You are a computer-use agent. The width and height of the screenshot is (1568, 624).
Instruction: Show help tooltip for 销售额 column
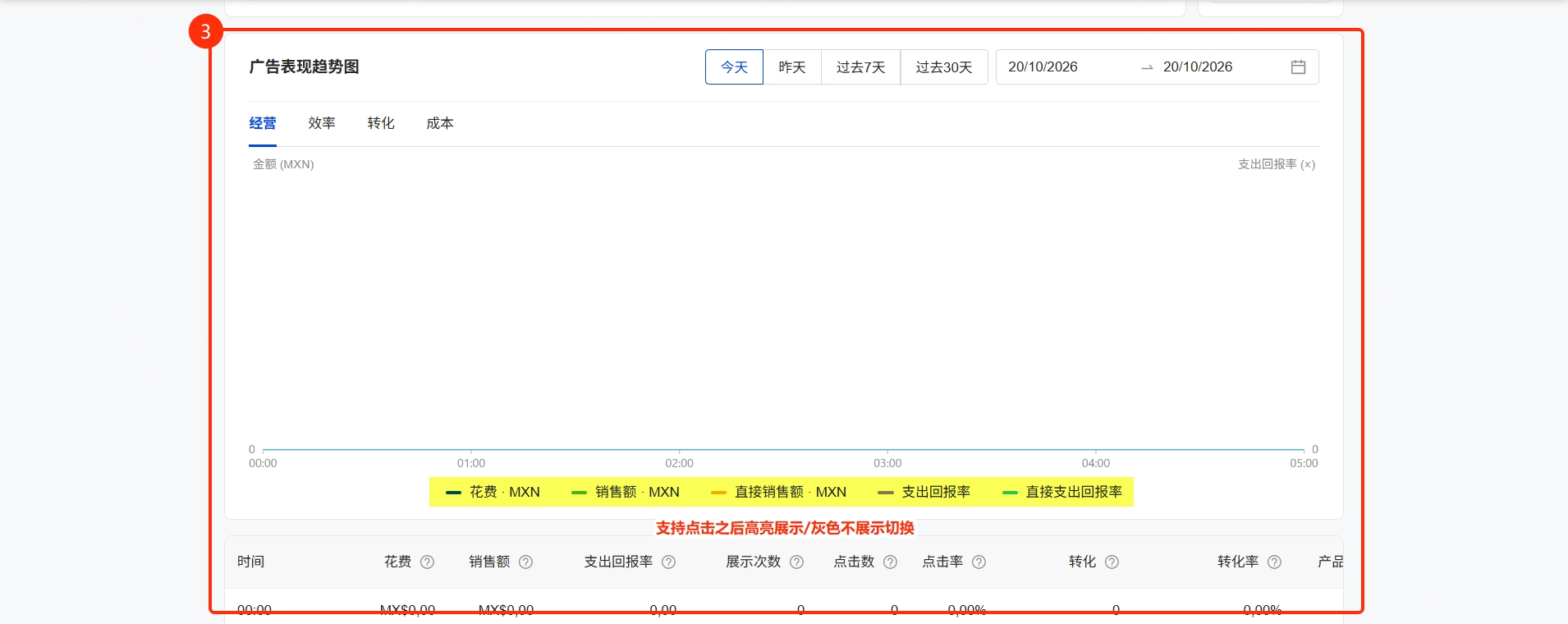click(525, 562)
